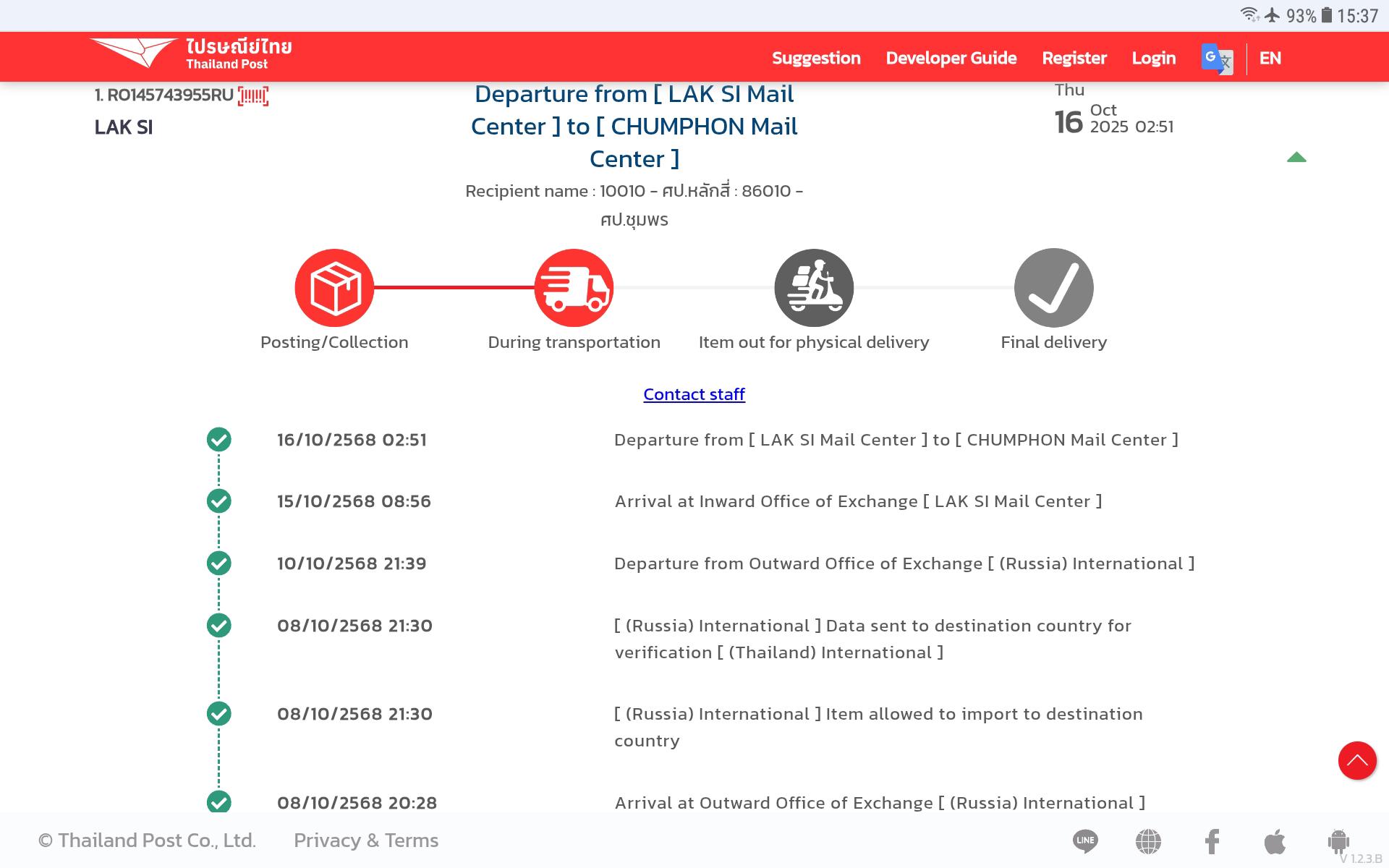Click the Thailand Post logo
1389x868 pixels.
click(191, 54)
